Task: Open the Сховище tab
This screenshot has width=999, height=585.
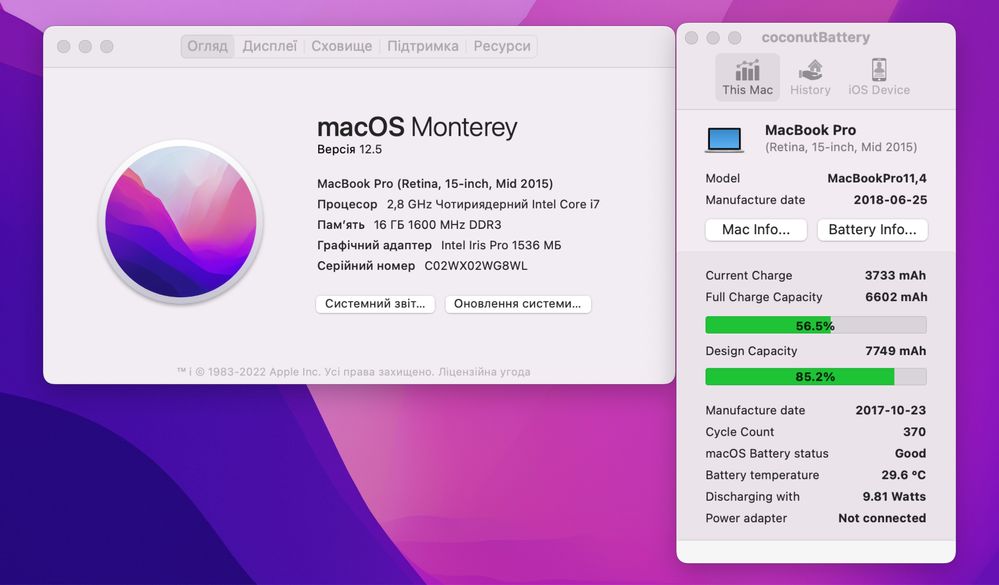Action: (341, 47)
